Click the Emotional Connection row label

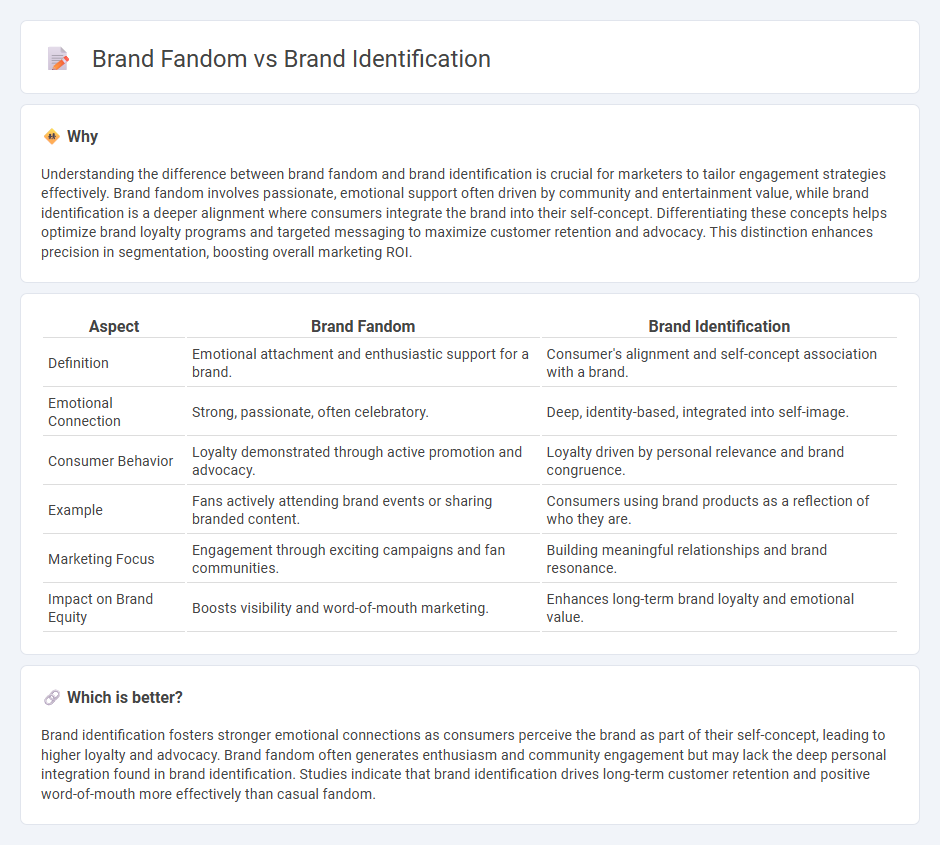click(x=85, y=412)
